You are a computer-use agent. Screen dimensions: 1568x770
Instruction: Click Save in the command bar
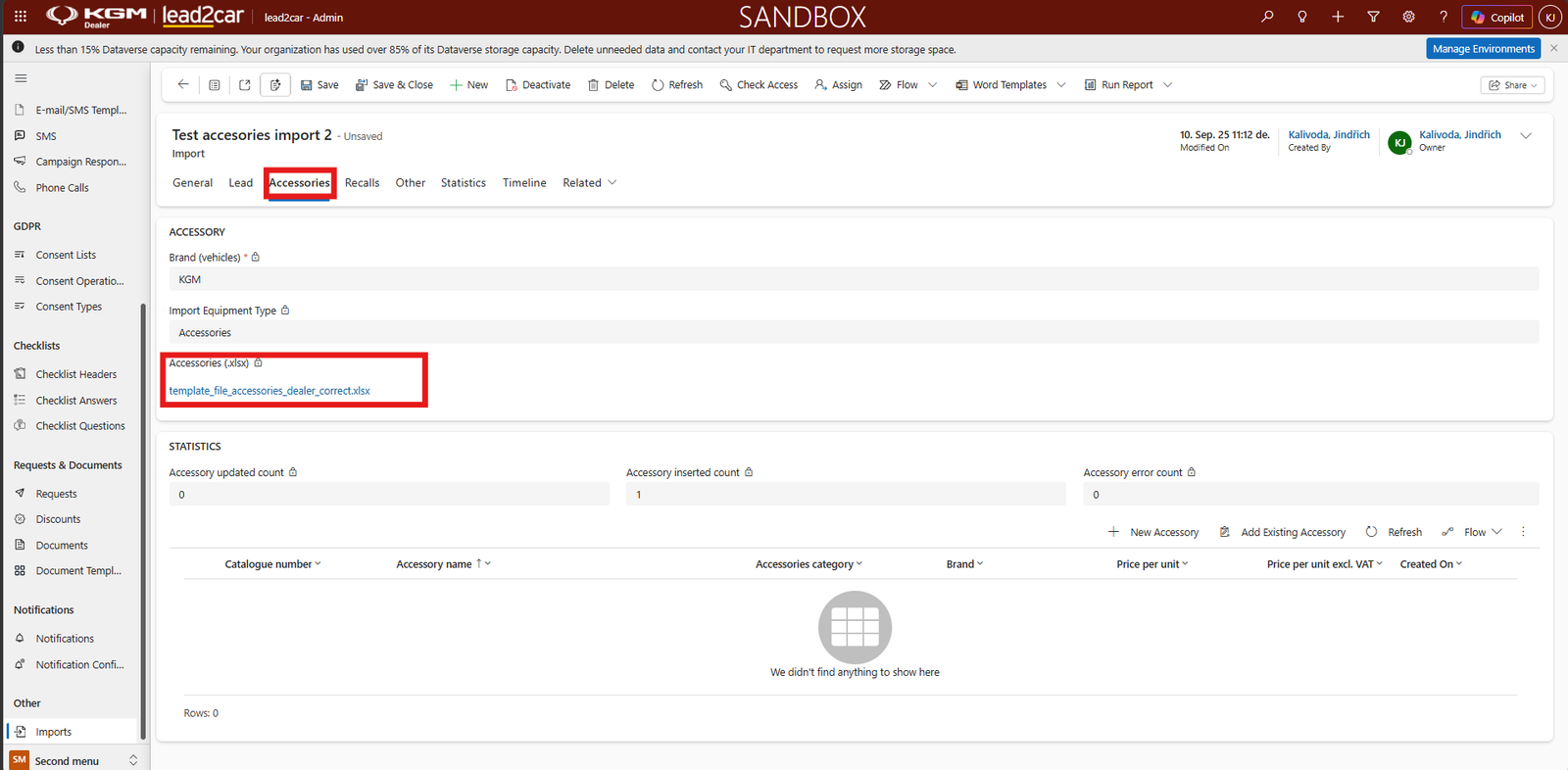click(x=319, y=85)
